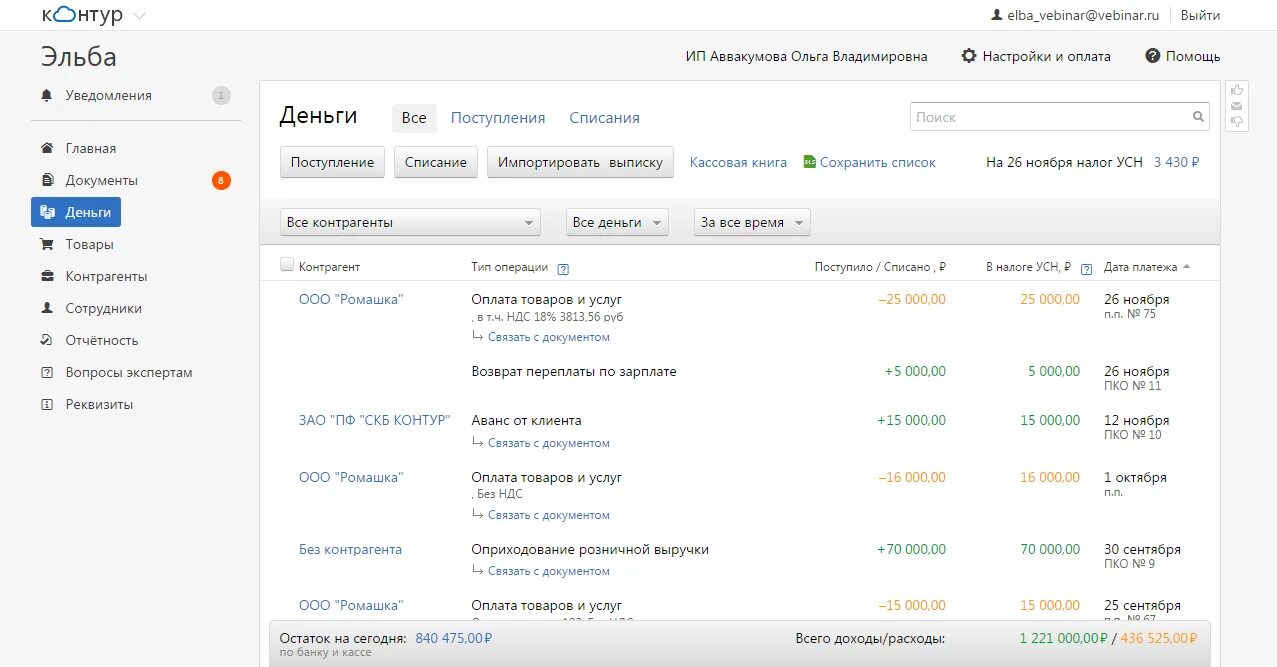
Task: Click the envelope feedback icon
Action: 1236,105
